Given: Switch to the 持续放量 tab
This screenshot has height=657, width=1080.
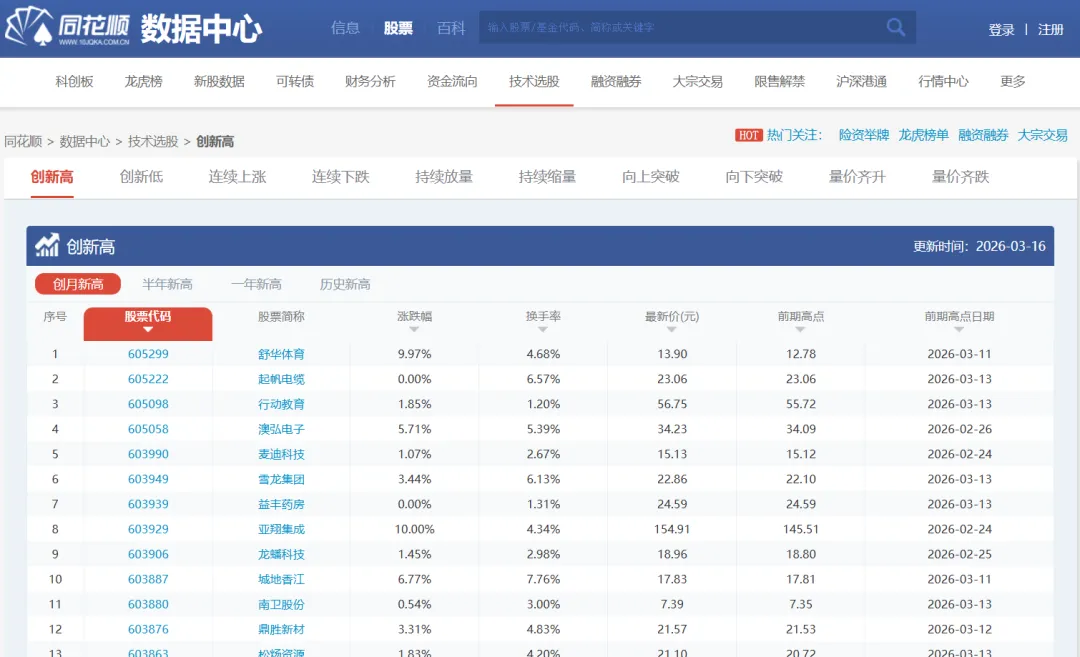Looking at the screenshot, I should tap(444, 177).
